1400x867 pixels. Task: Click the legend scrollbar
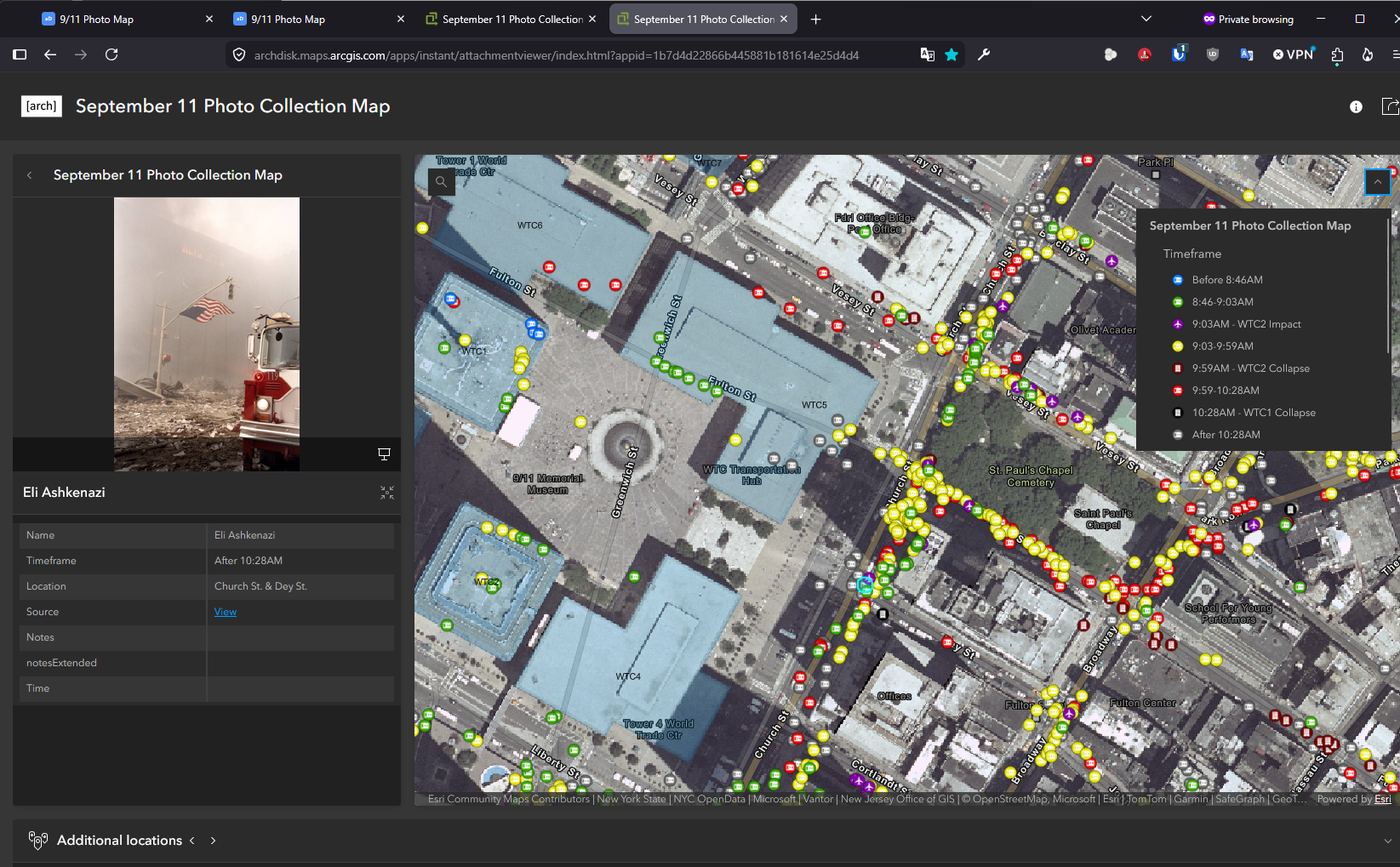coord(1388,287)
